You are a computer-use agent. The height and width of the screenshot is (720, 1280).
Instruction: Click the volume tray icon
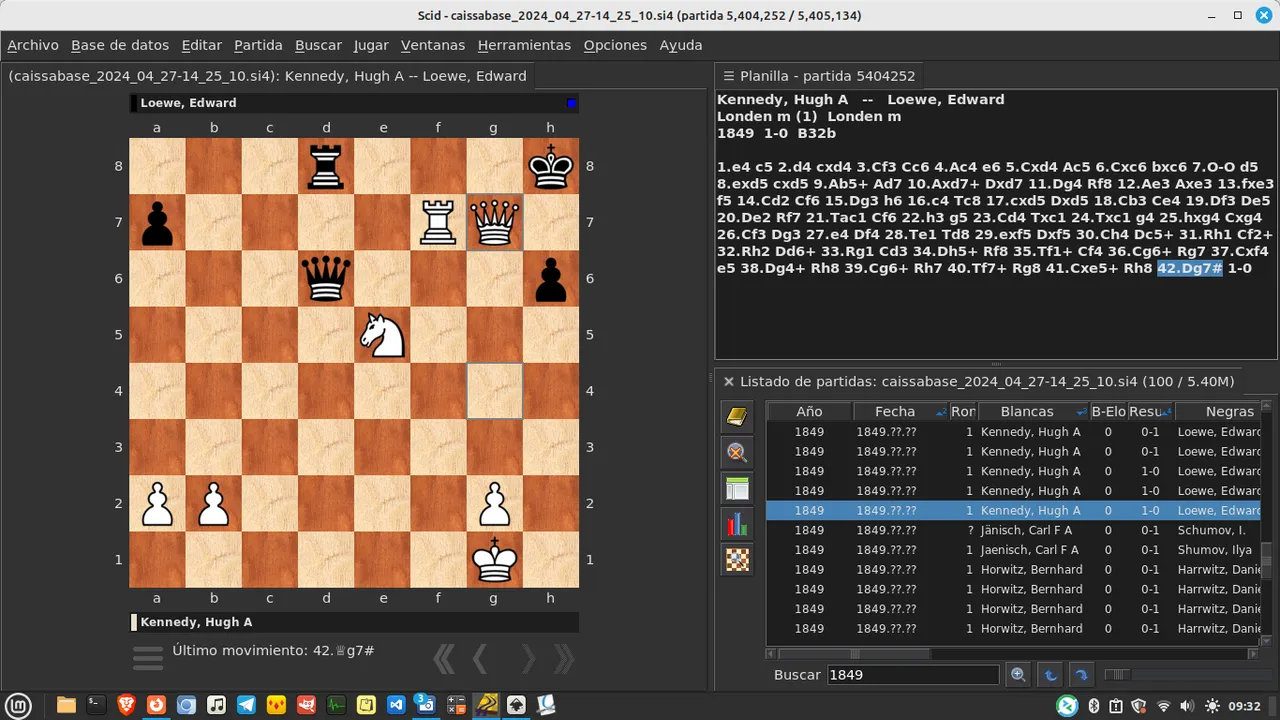click(1186, 706)
